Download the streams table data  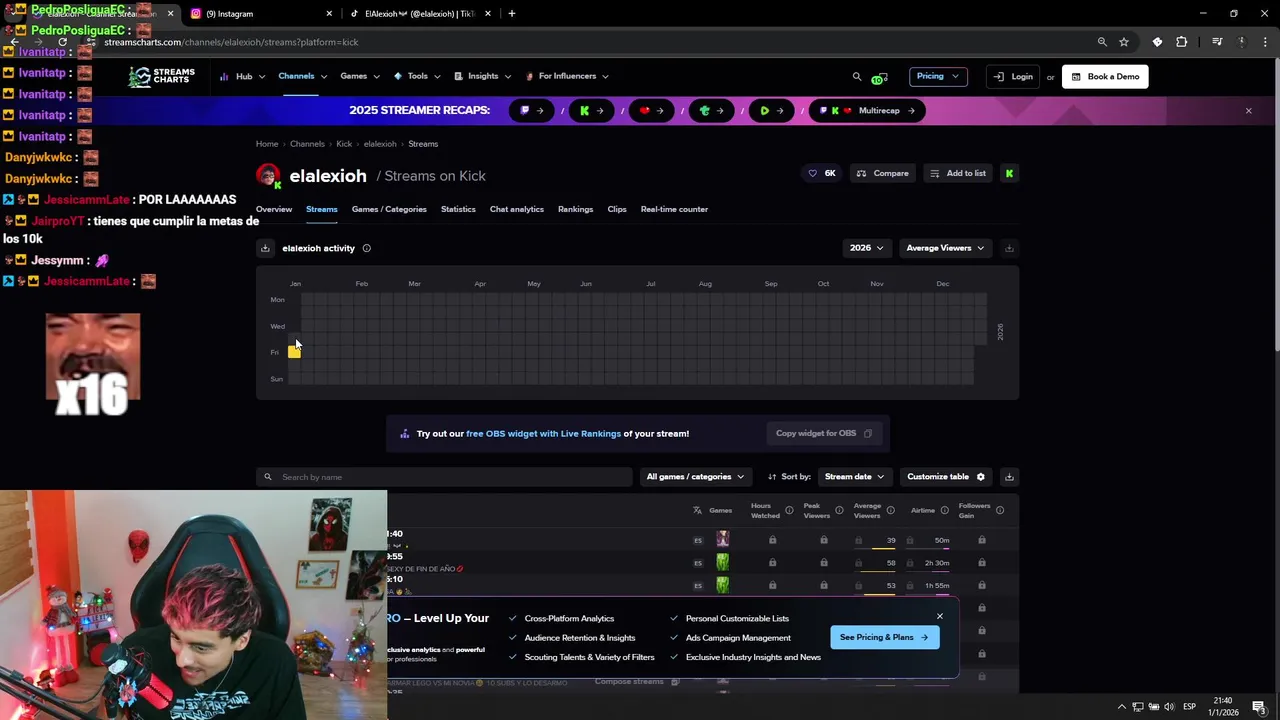(1009, 477)
